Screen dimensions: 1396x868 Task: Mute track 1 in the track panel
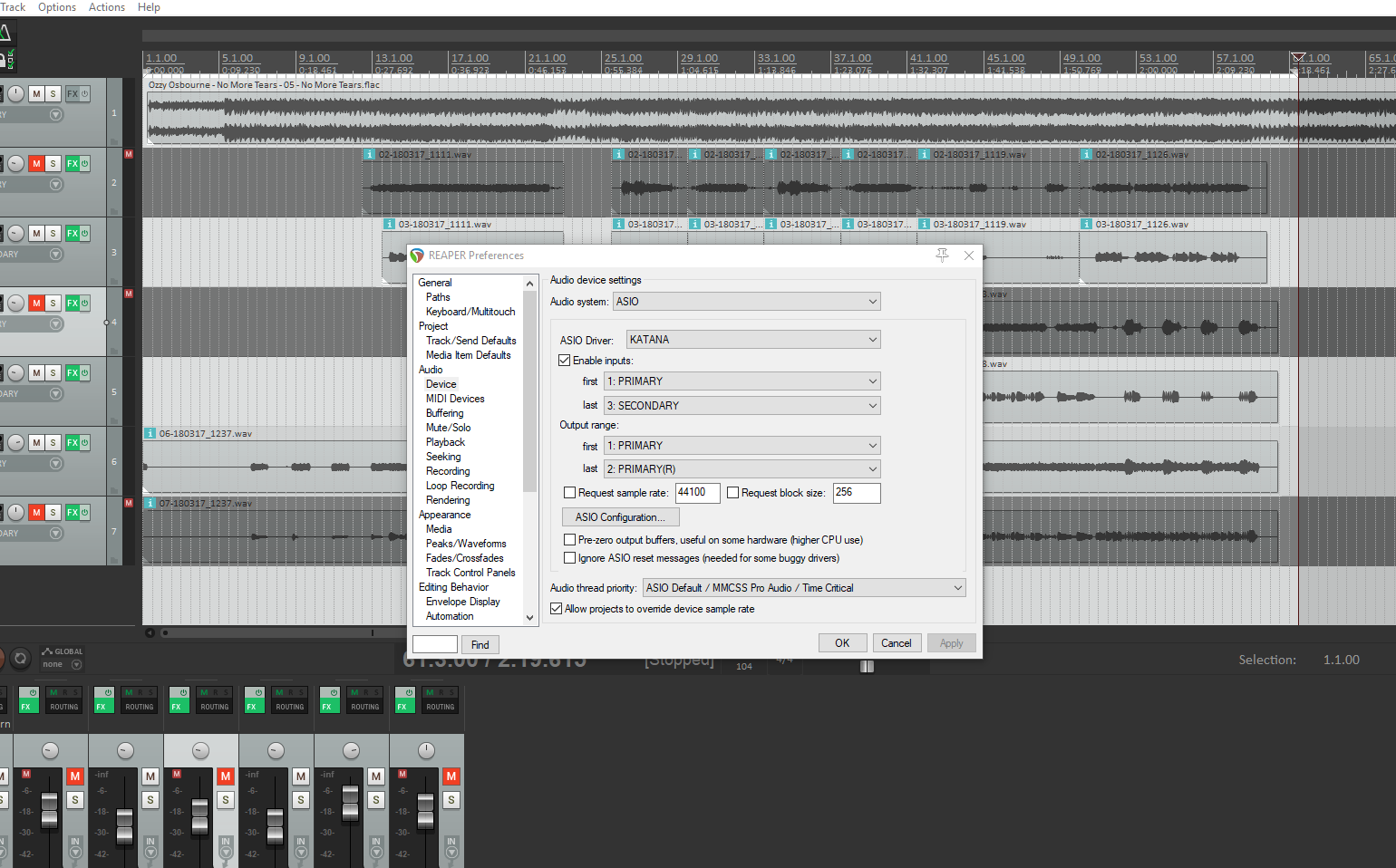[36, 94]
